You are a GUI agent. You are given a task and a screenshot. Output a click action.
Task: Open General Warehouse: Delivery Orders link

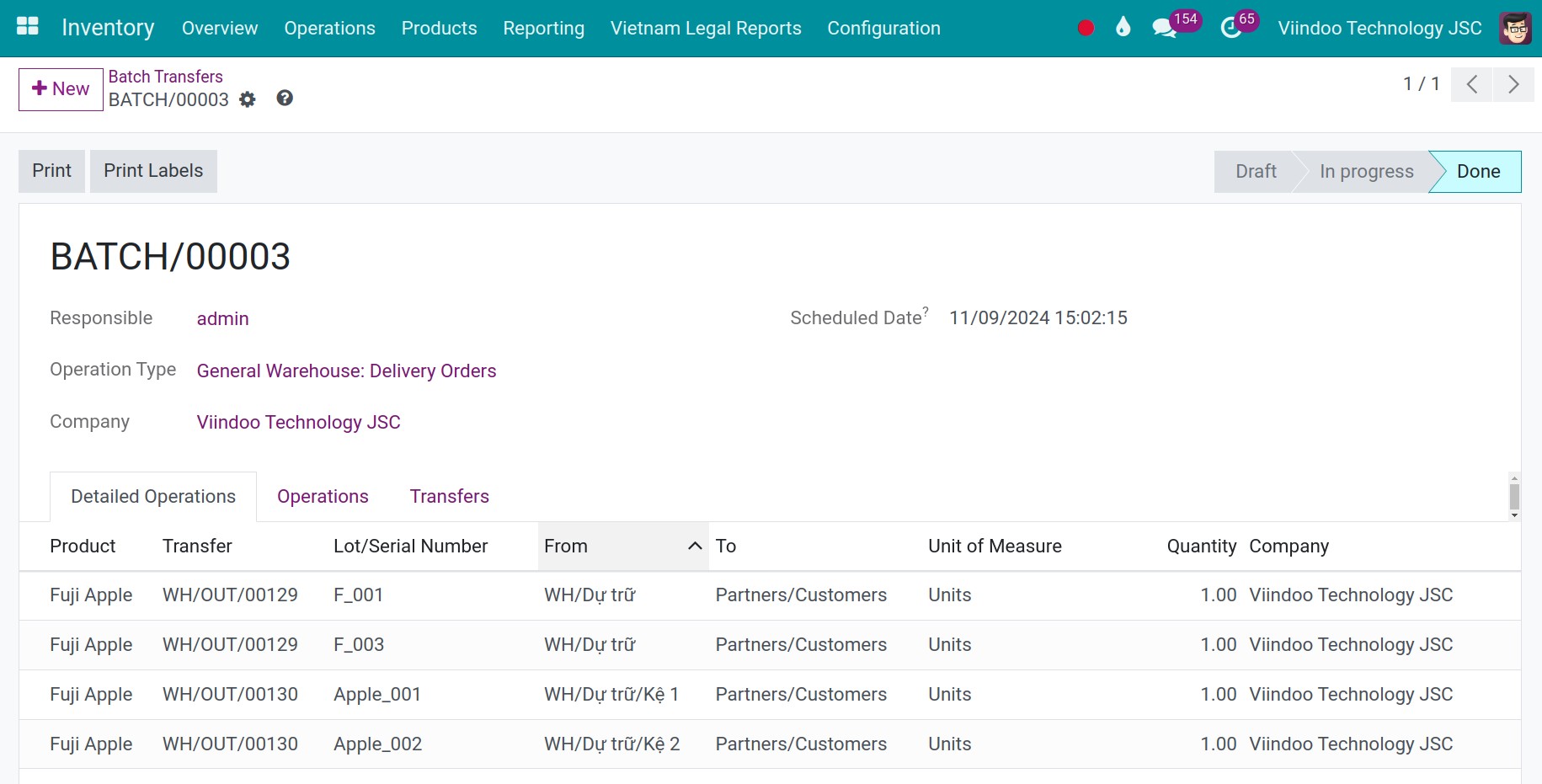pyautogui.click(x=346, y=371)
